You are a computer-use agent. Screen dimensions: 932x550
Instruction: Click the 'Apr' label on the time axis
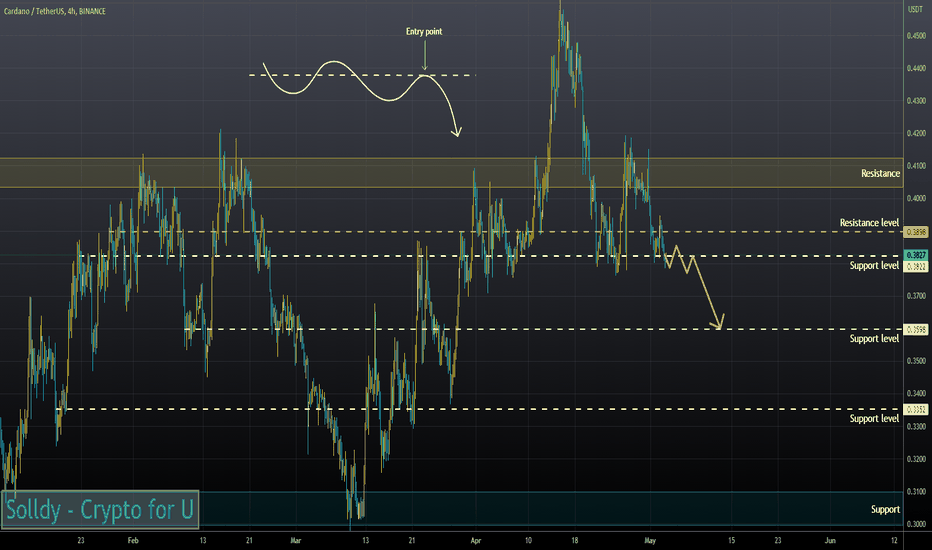pos(476,540)
